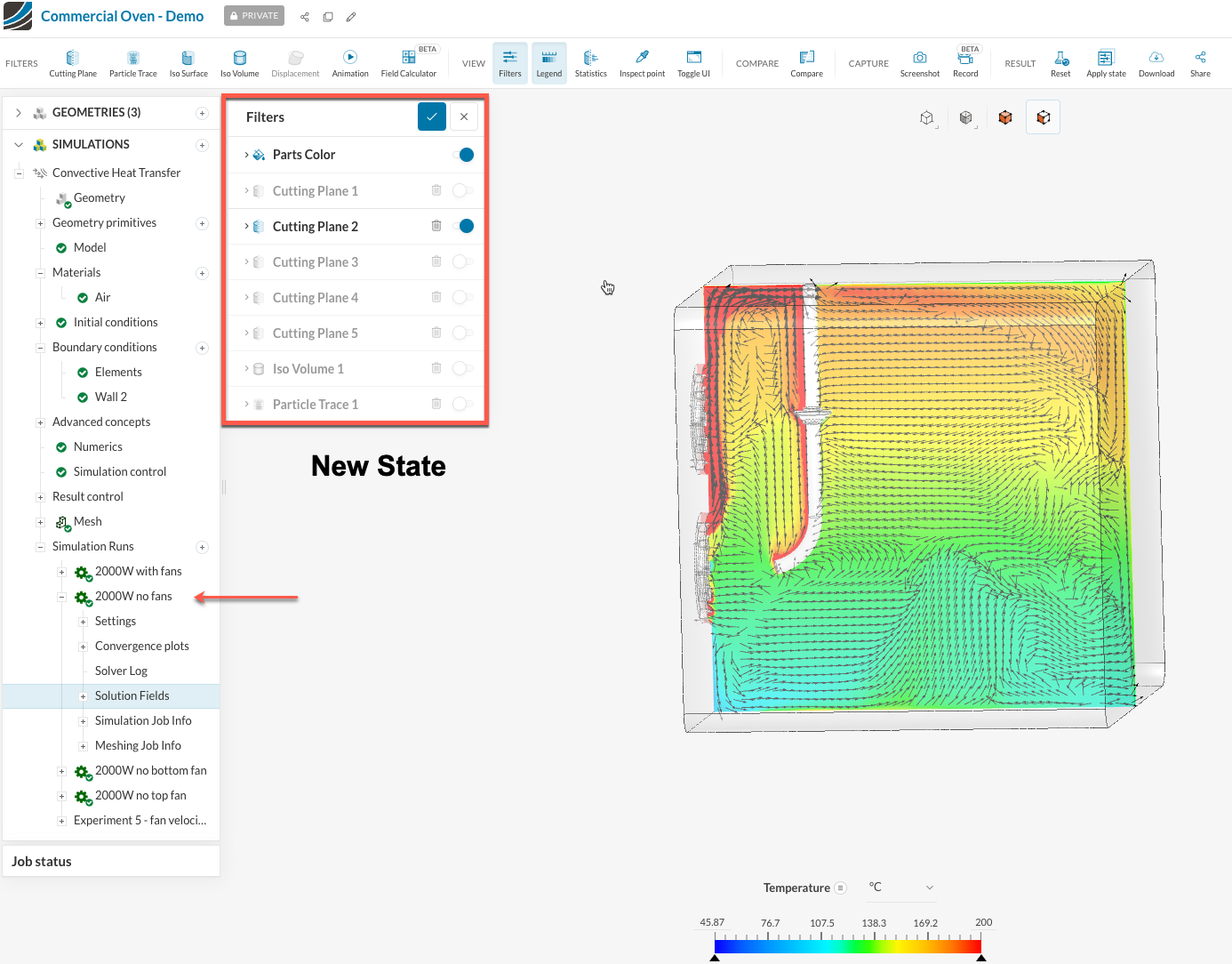
Task: Open the temperature unit °C dropdown
Action: pos(900,888)
